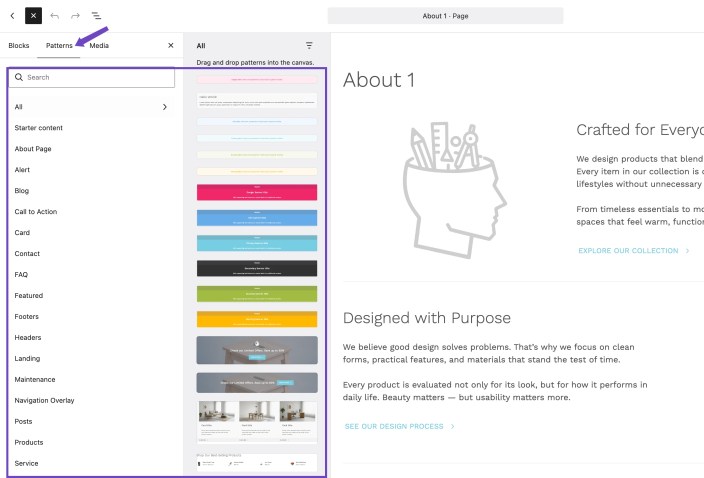Focus the pattern Search field
Viewport: 704px width, 478px height.
[92, 77]
